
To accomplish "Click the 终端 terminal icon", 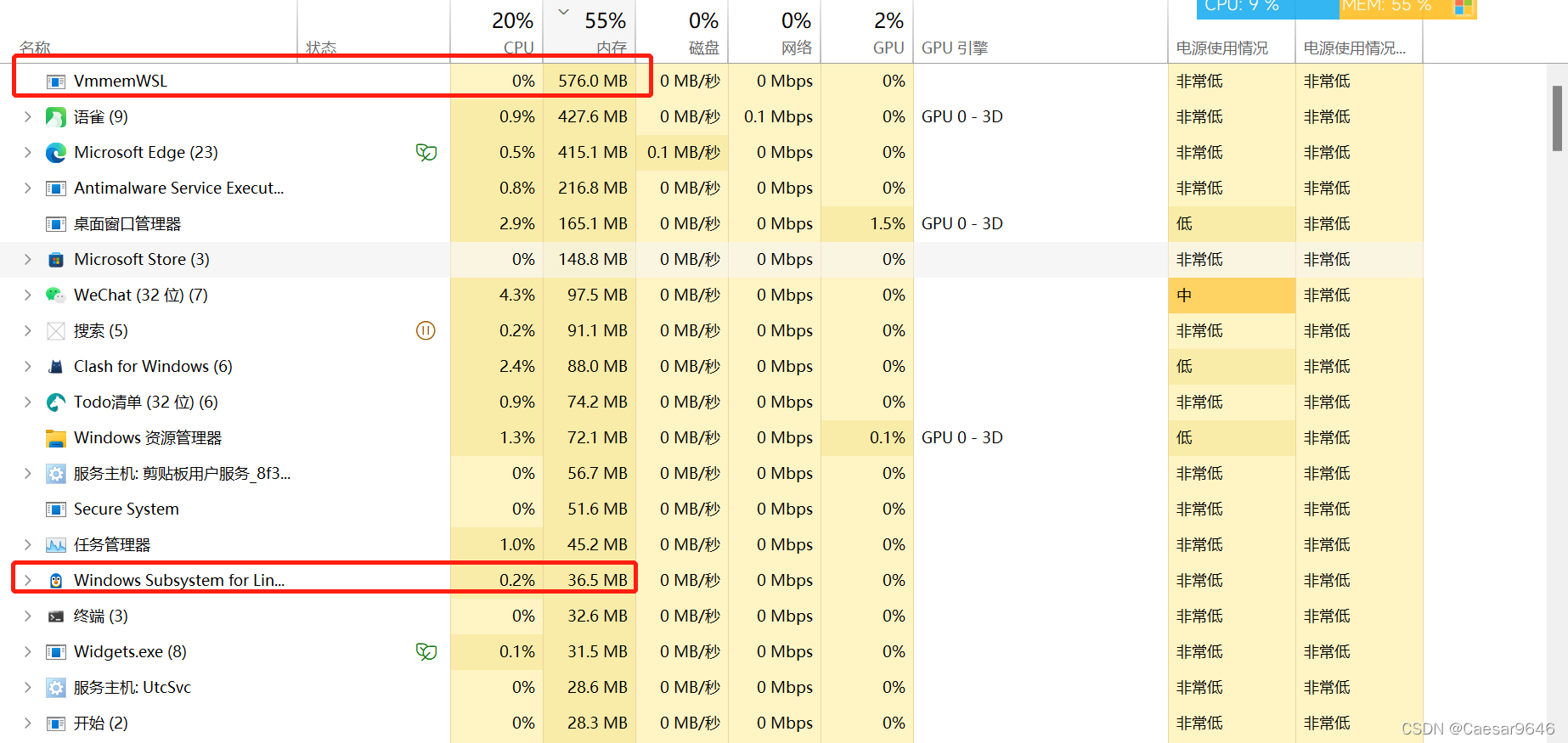I will [x=56, y=616].
